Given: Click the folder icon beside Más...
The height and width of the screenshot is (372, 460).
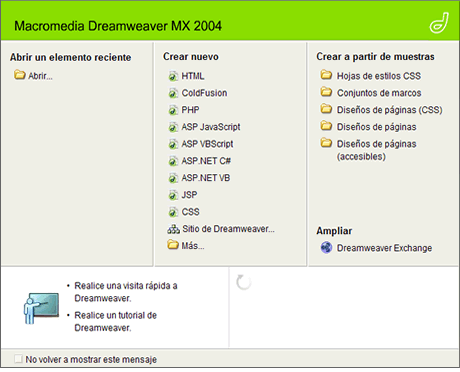Looking at the screenshot, I should click(x=173, y=245).
